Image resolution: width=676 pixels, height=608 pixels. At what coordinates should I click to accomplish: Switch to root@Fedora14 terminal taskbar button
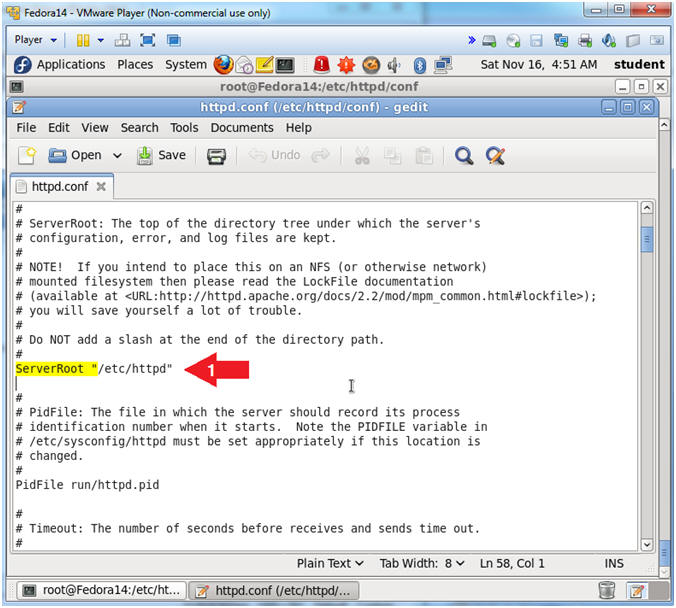click(x=102, y=590)
